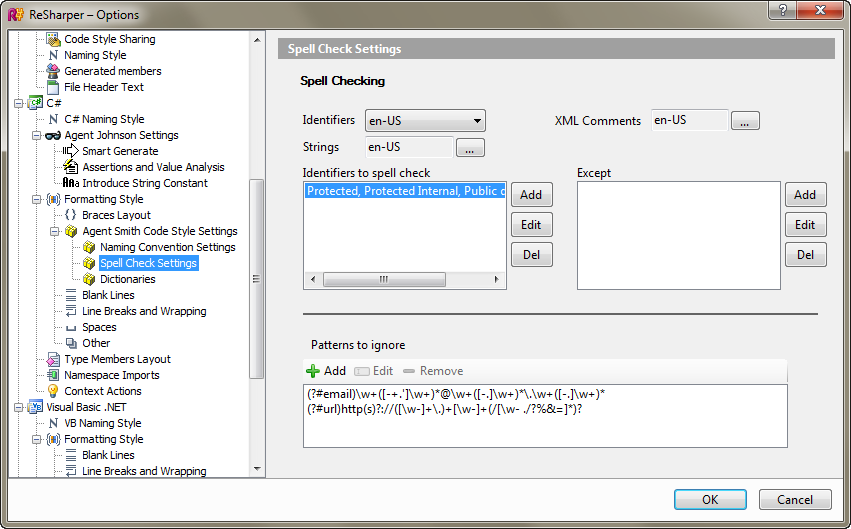
Task: Select Naming Convention Settings tree item
Action: 168,247
